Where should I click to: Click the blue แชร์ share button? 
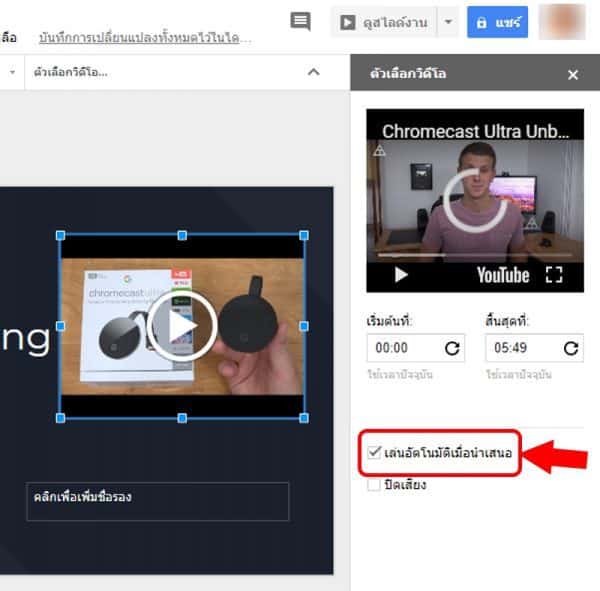[x=497, y=22]
